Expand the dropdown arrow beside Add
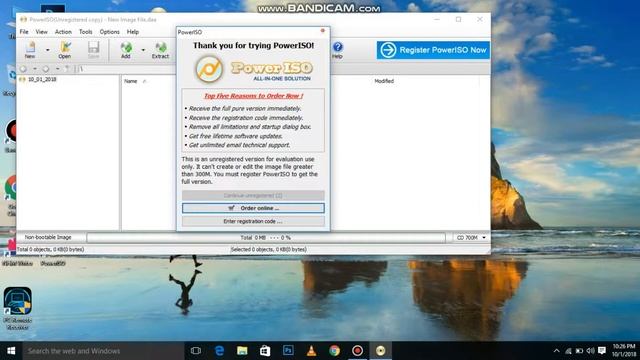The image size is (640, 360). (x=143, y=50)
